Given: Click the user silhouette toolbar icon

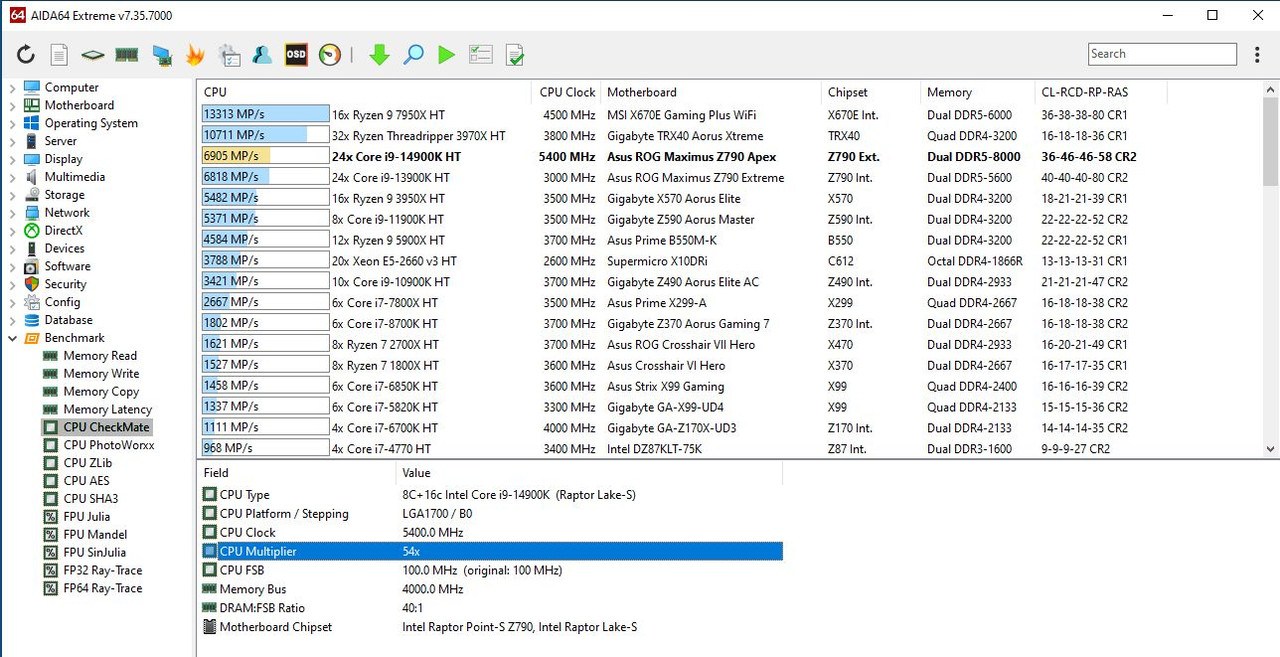Looking at the screenshot, I should pyautogui.click(x=262, y=55).
